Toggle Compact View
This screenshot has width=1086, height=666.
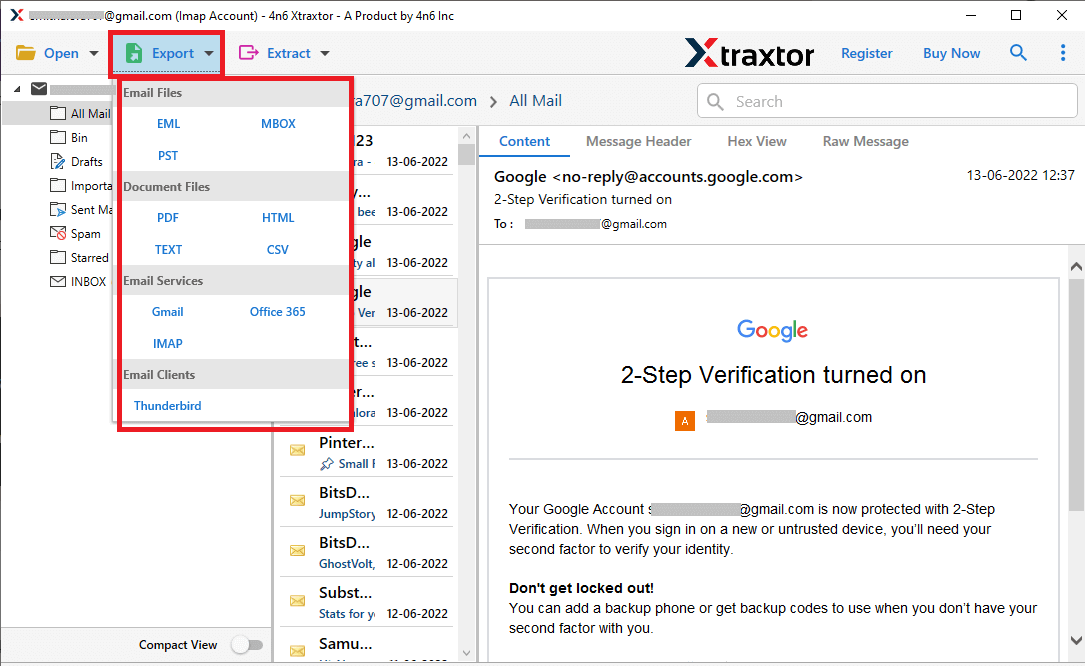click(247, 645)
